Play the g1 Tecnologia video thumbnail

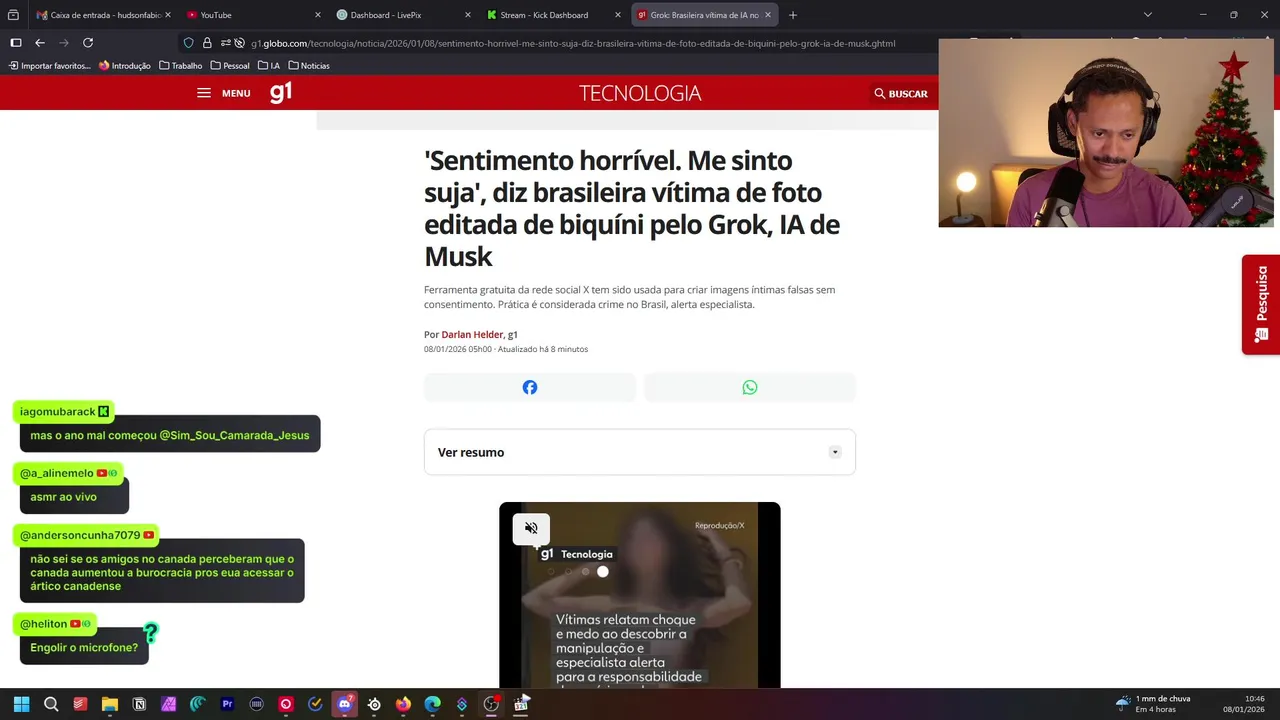(x=640, y=595)
